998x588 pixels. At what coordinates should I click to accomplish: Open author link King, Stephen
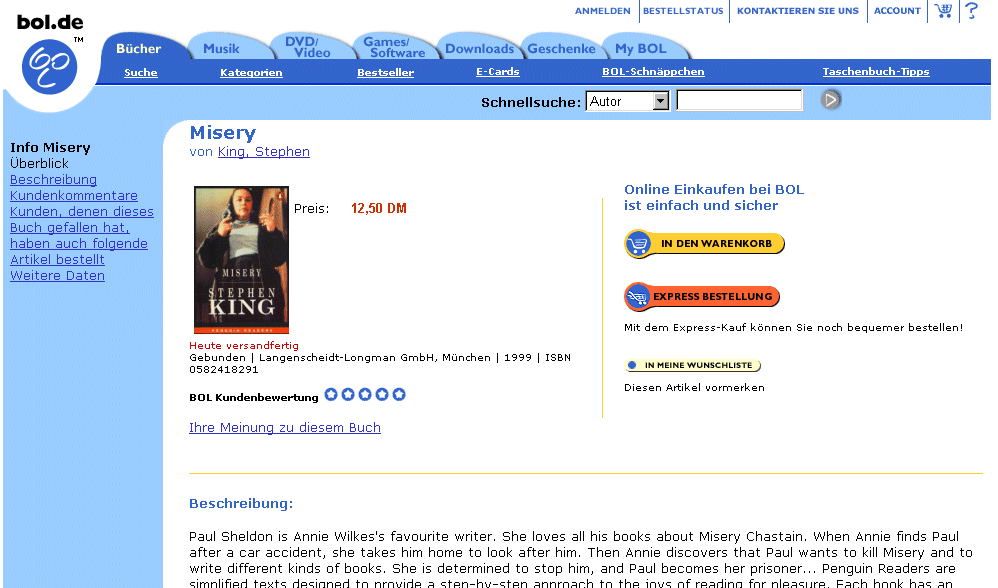(x=264, y=151)
